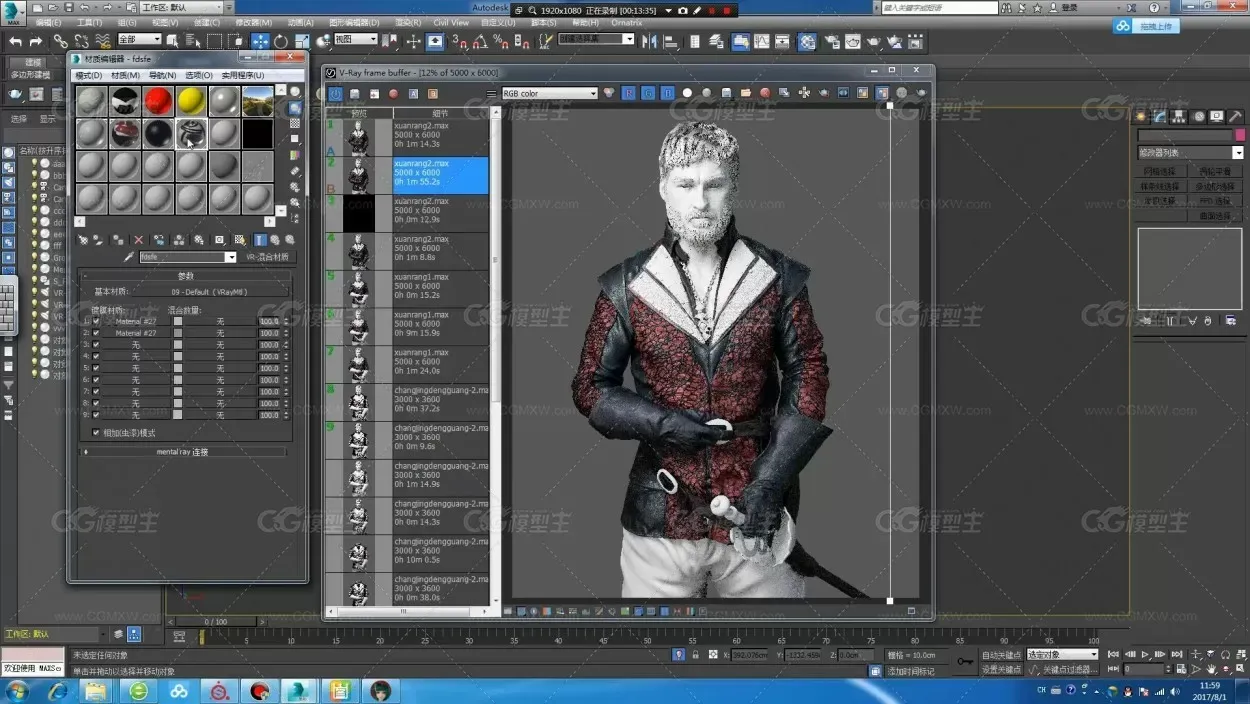Toggle coat material 9 checkbox

[x=96, y=414]
